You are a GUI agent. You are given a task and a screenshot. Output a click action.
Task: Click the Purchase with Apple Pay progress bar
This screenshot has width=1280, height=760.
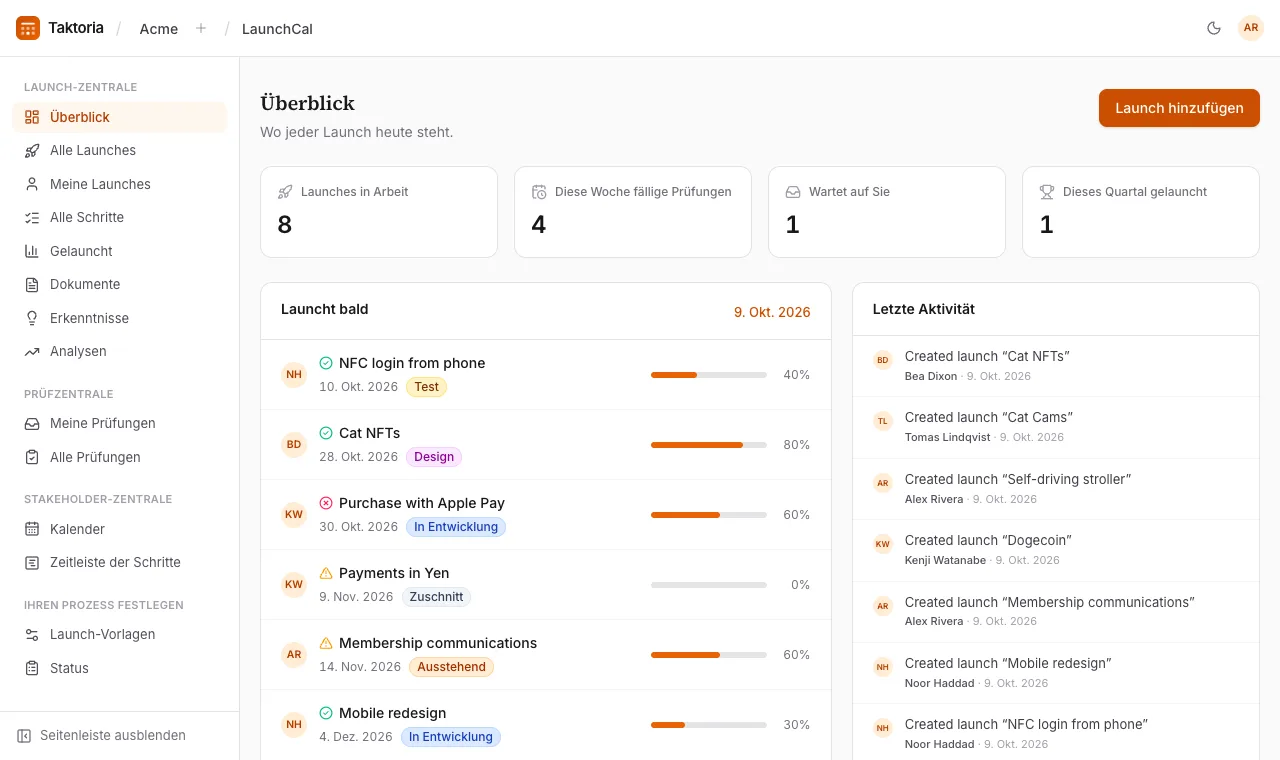click(709, 515)
